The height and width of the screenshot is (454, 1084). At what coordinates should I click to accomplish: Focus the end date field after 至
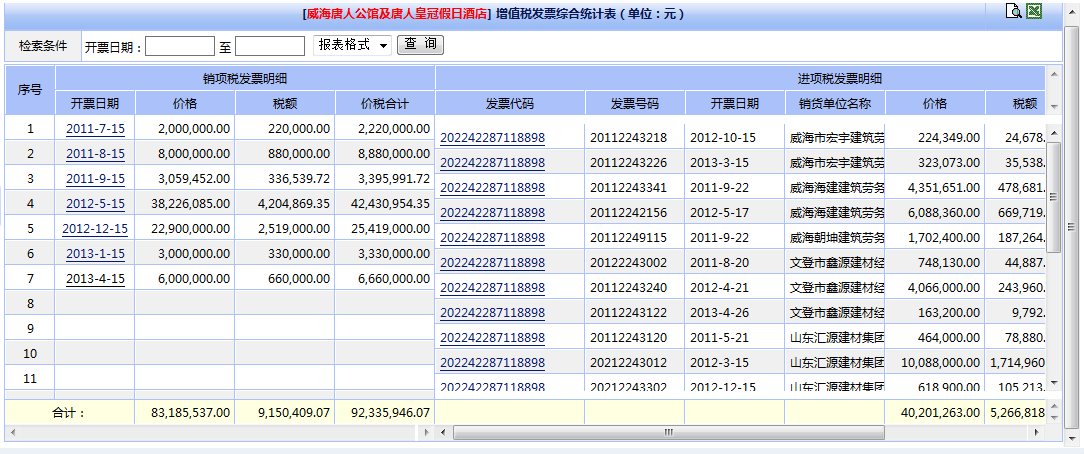pos(270,46)
